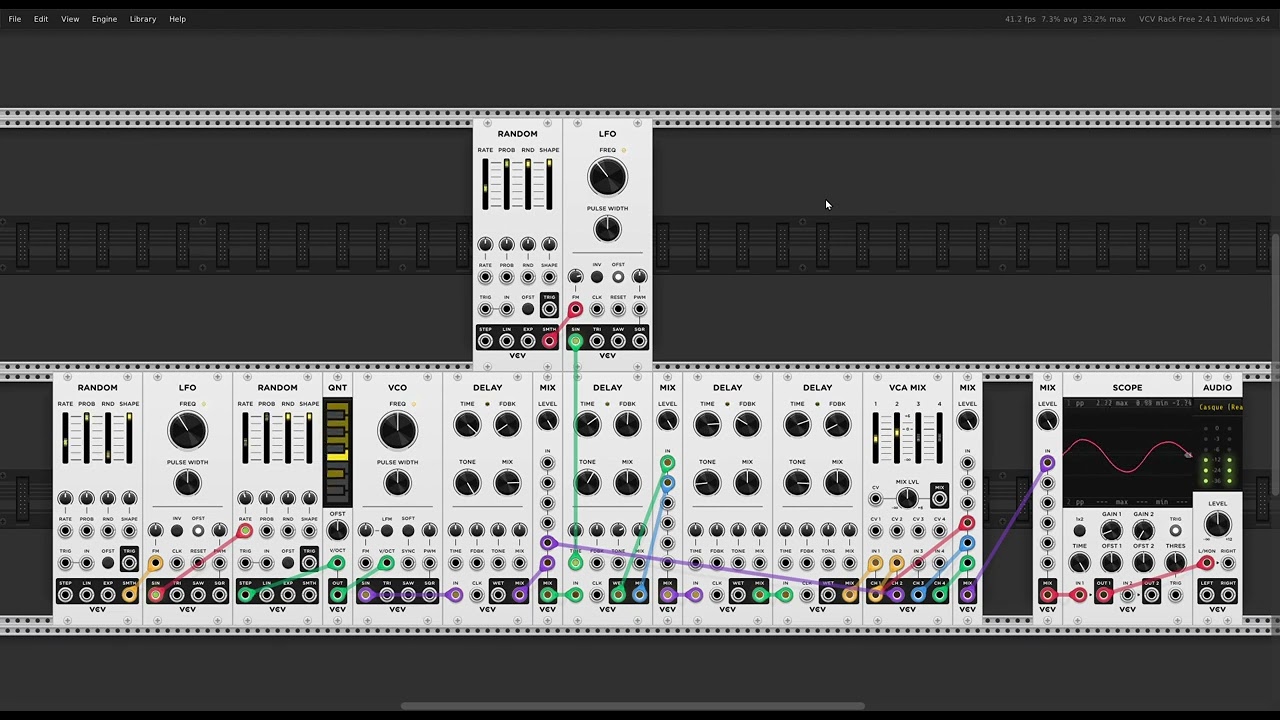1280x720 pixels.
Task: Click the MIX output jack on the MIX module beside SCOPE
Action: 1047,595
